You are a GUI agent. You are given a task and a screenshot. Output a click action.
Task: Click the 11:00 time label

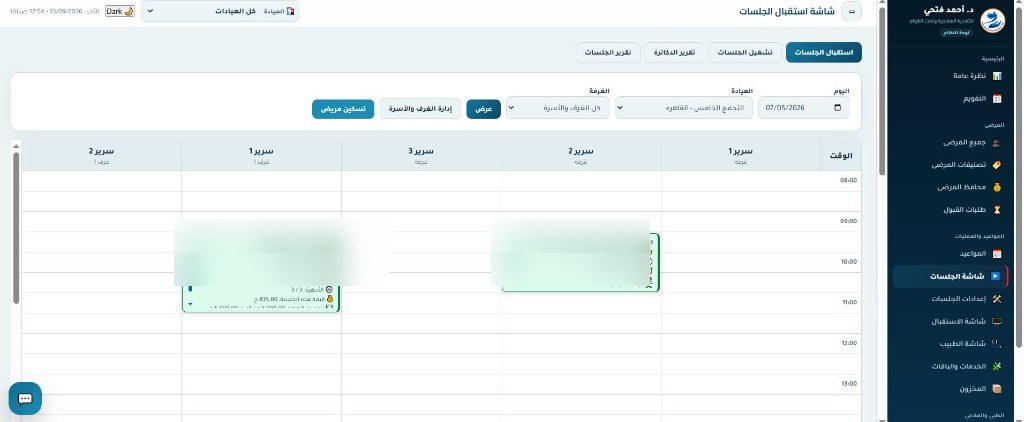(848, 302)
